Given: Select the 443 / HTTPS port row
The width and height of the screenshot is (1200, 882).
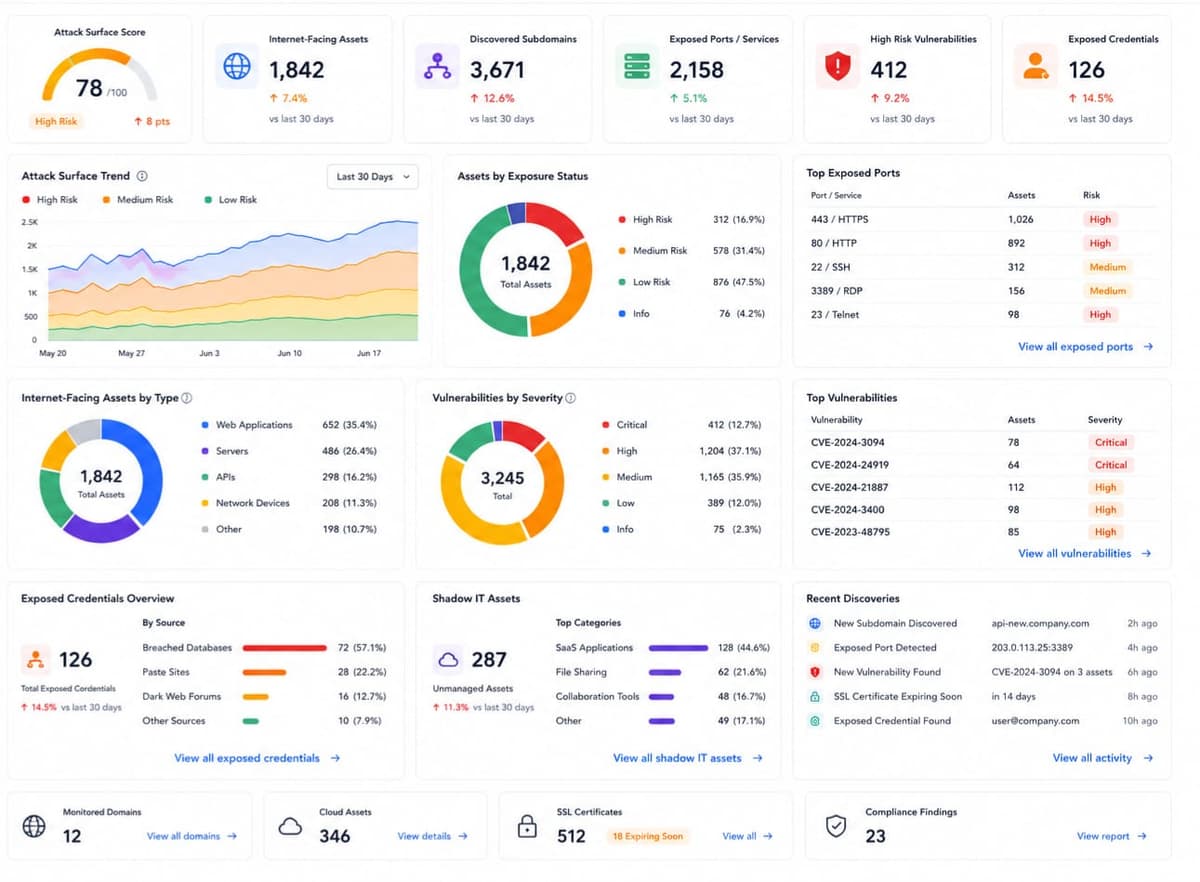Looking at the screenshot, I should tap(981, 219).
